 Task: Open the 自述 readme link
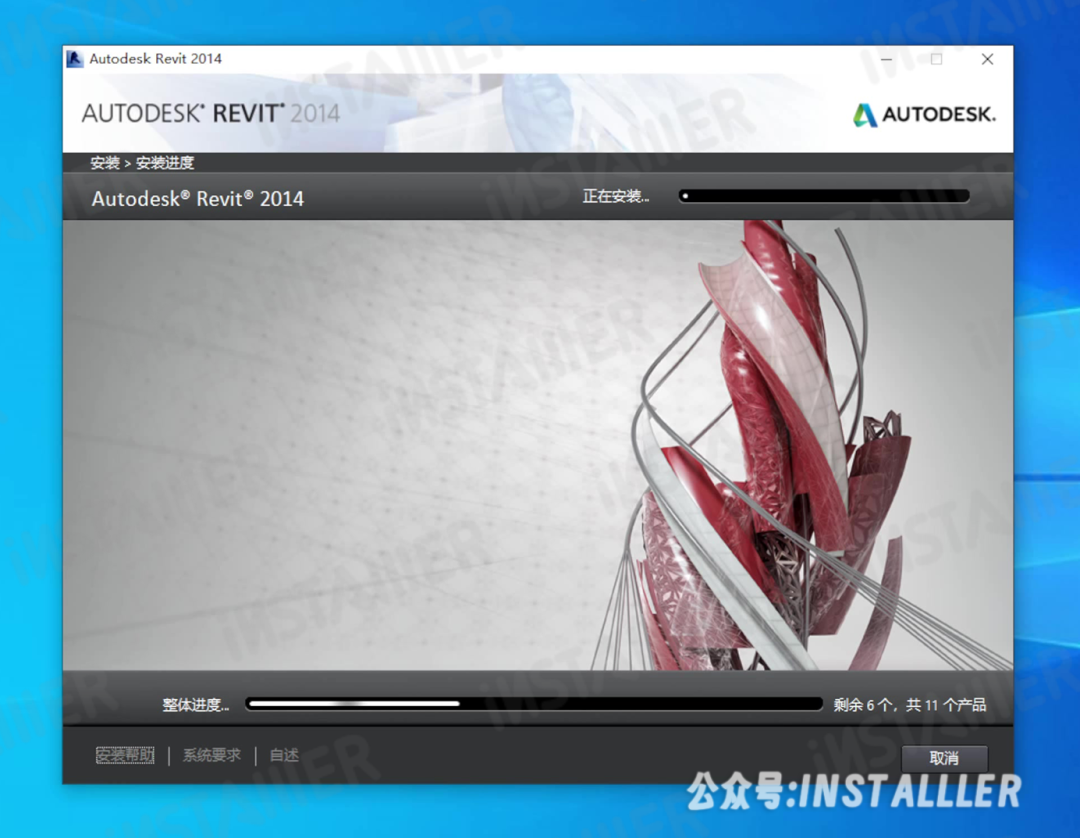[284, 755]
